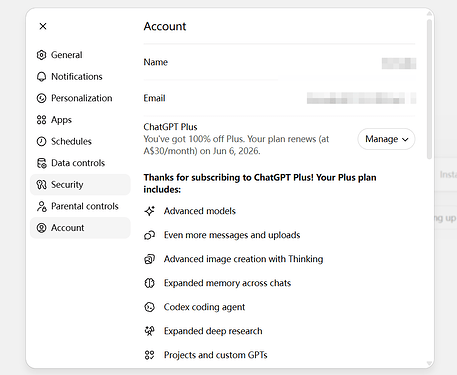Click the Apps grid icon
This screenshot has height=375, width=457.
[x=41, y=120]
